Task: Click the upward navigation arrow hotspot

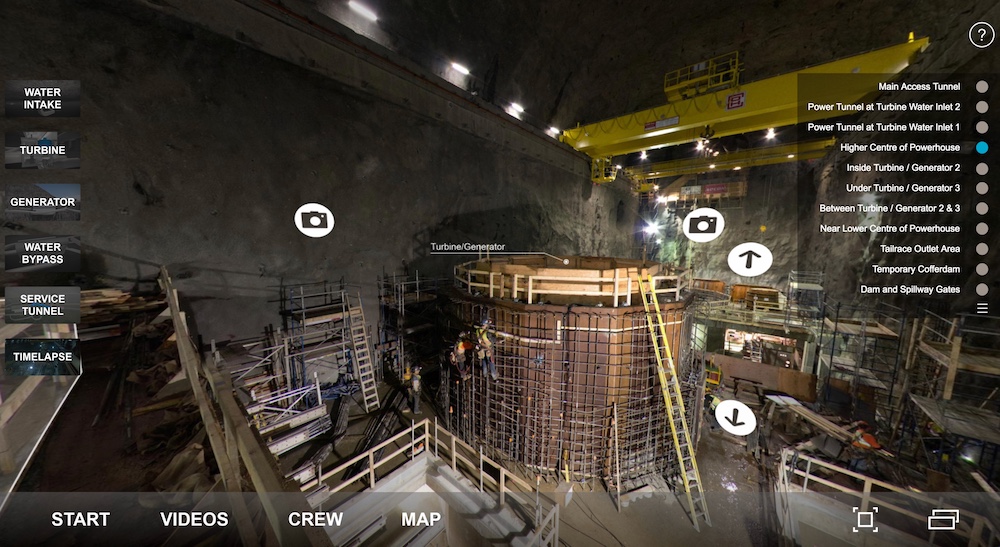Action: tap(749, 260)
